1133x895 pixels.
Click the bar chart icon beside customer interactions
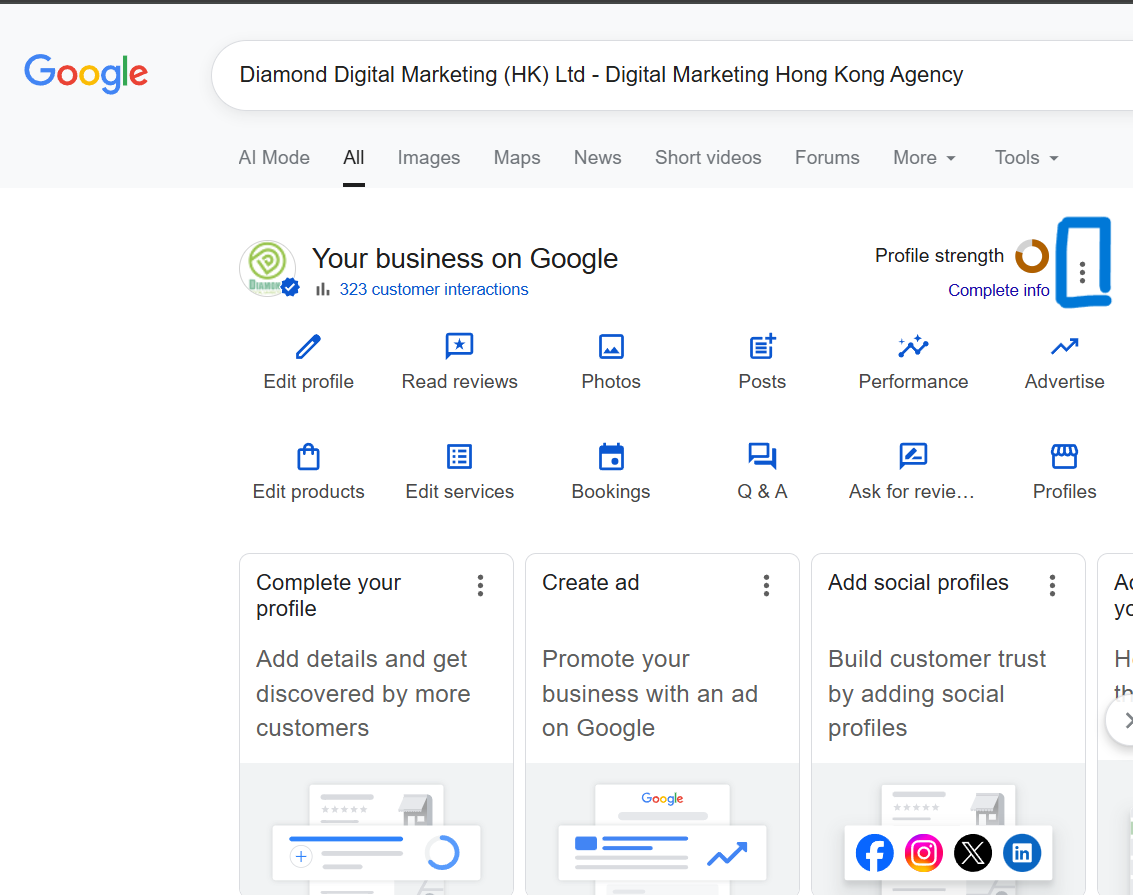coord(323,290)
